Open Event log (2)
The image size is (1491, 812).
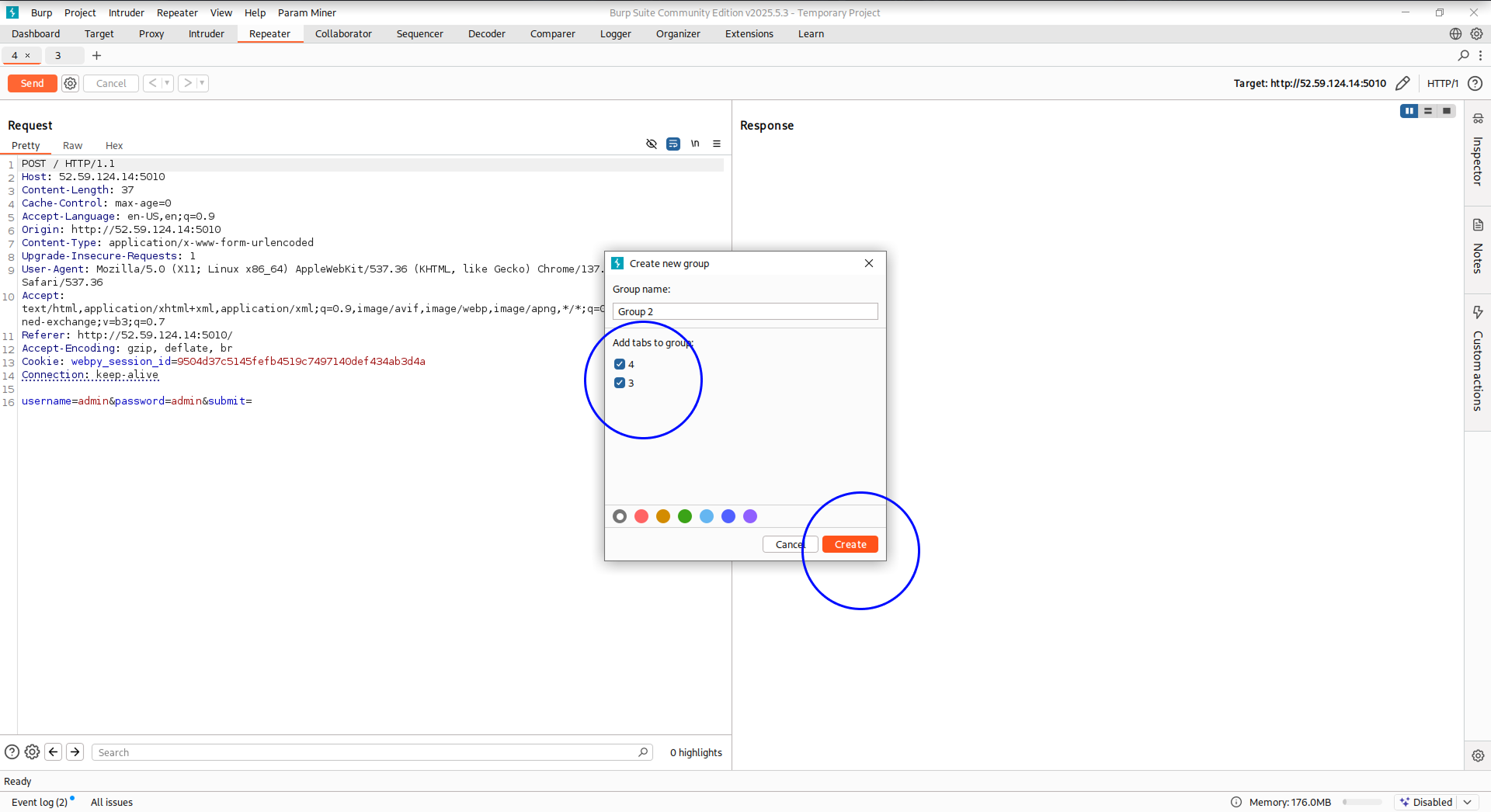[x=40, y=802]
